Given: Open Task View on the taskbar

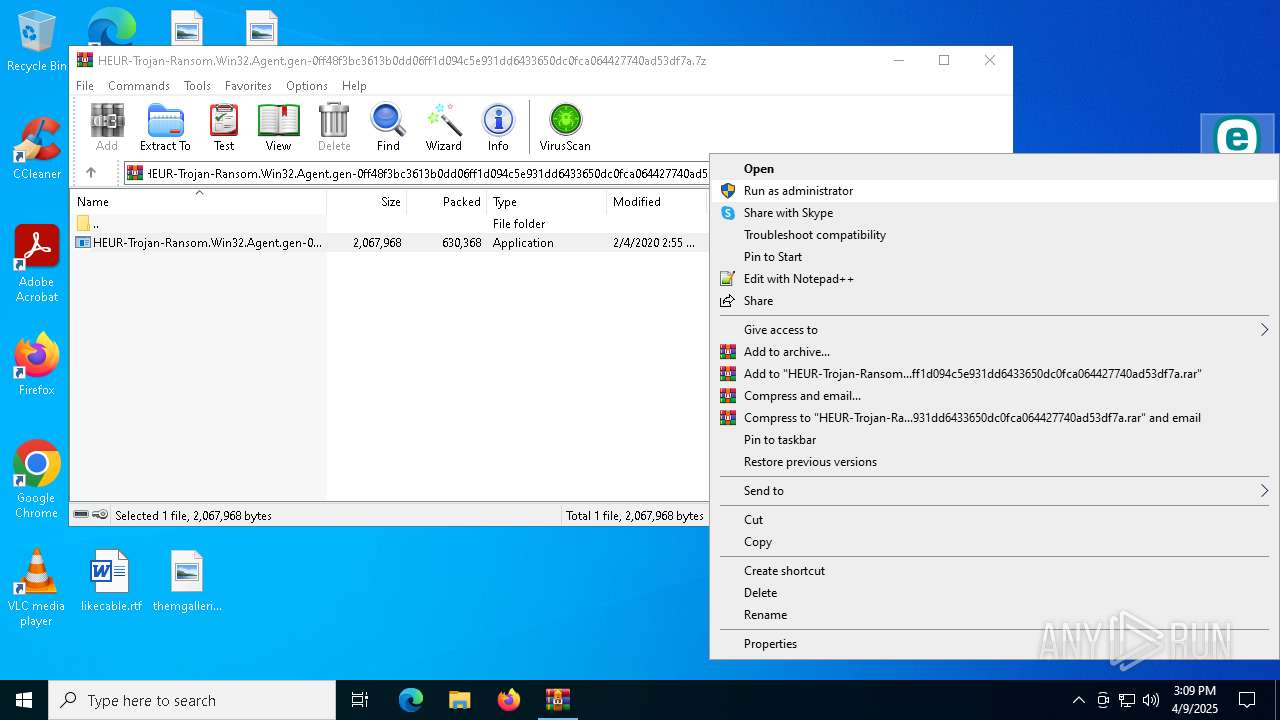Looking at the screenshot, I should (x=360, y=700).
